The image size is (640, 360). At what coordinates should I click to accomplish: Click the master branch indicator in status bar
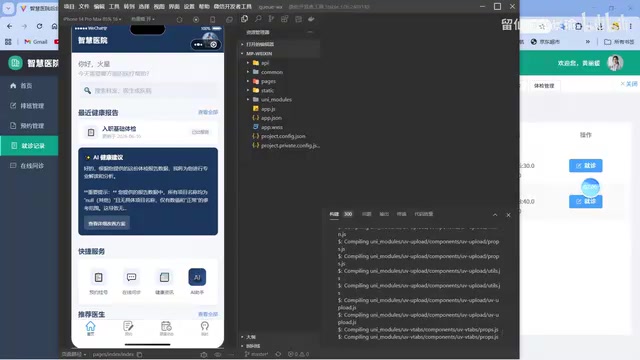click(x=256, y=354)
